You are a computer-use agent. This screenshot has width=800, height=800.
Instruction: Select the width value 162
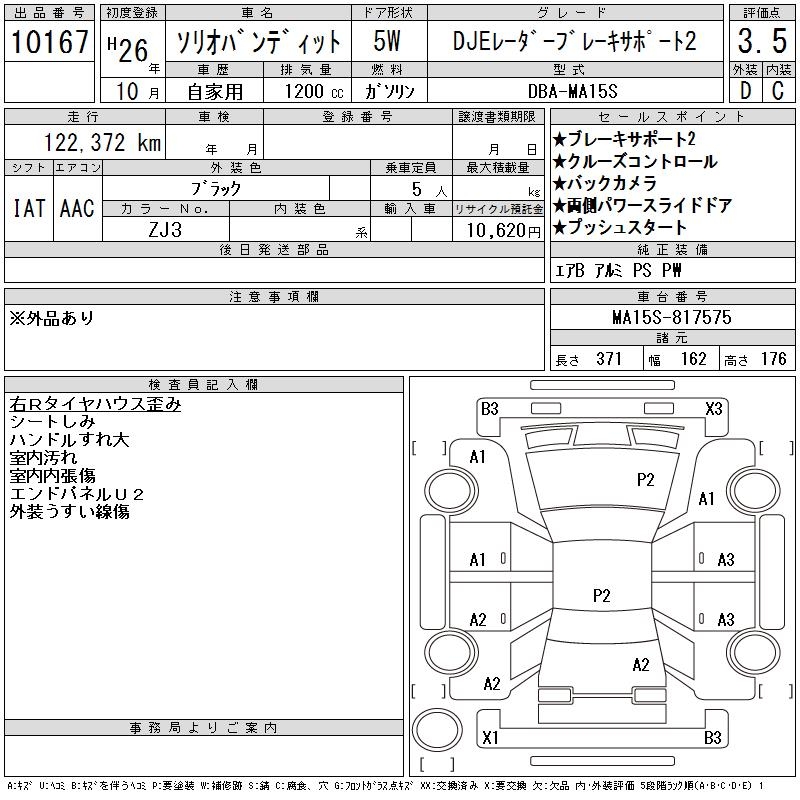pos(693,359)
